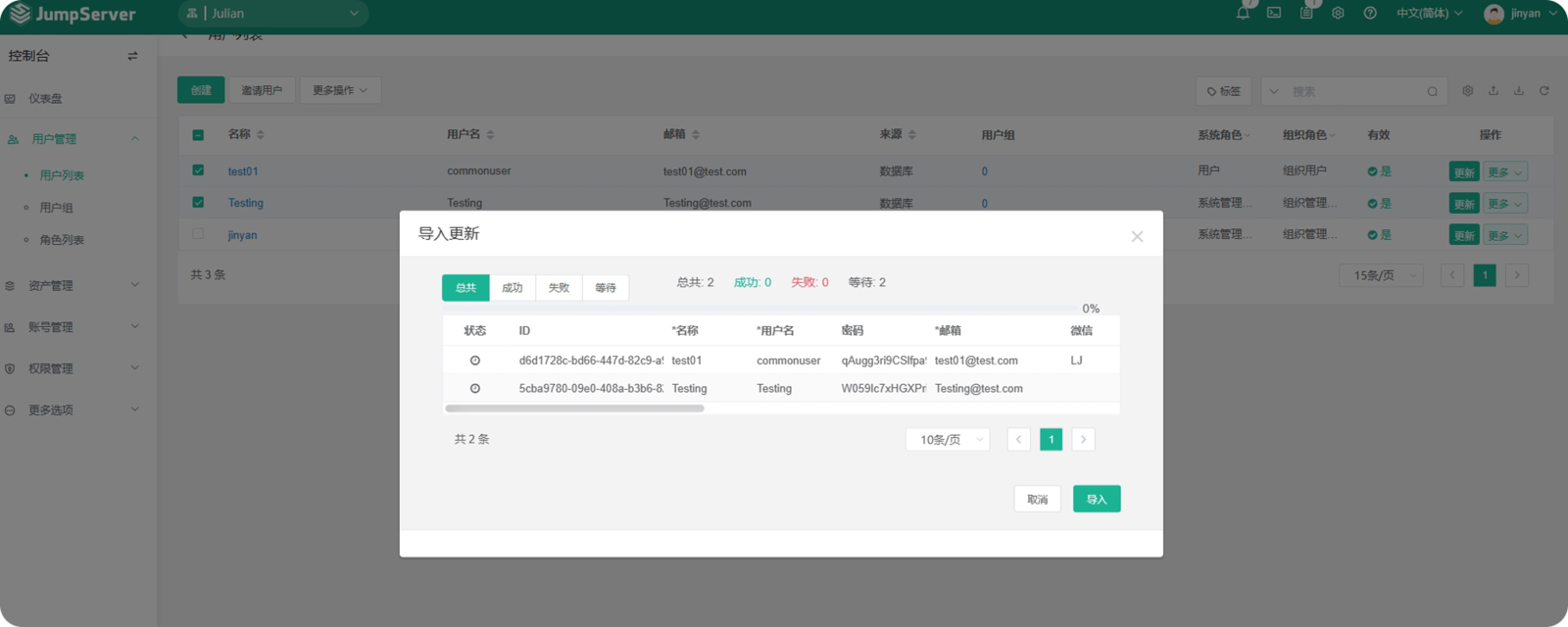This screenshot has width=1568, height=627.
Task: Sort by the source column arrows
Action: [x=912, y=134]
